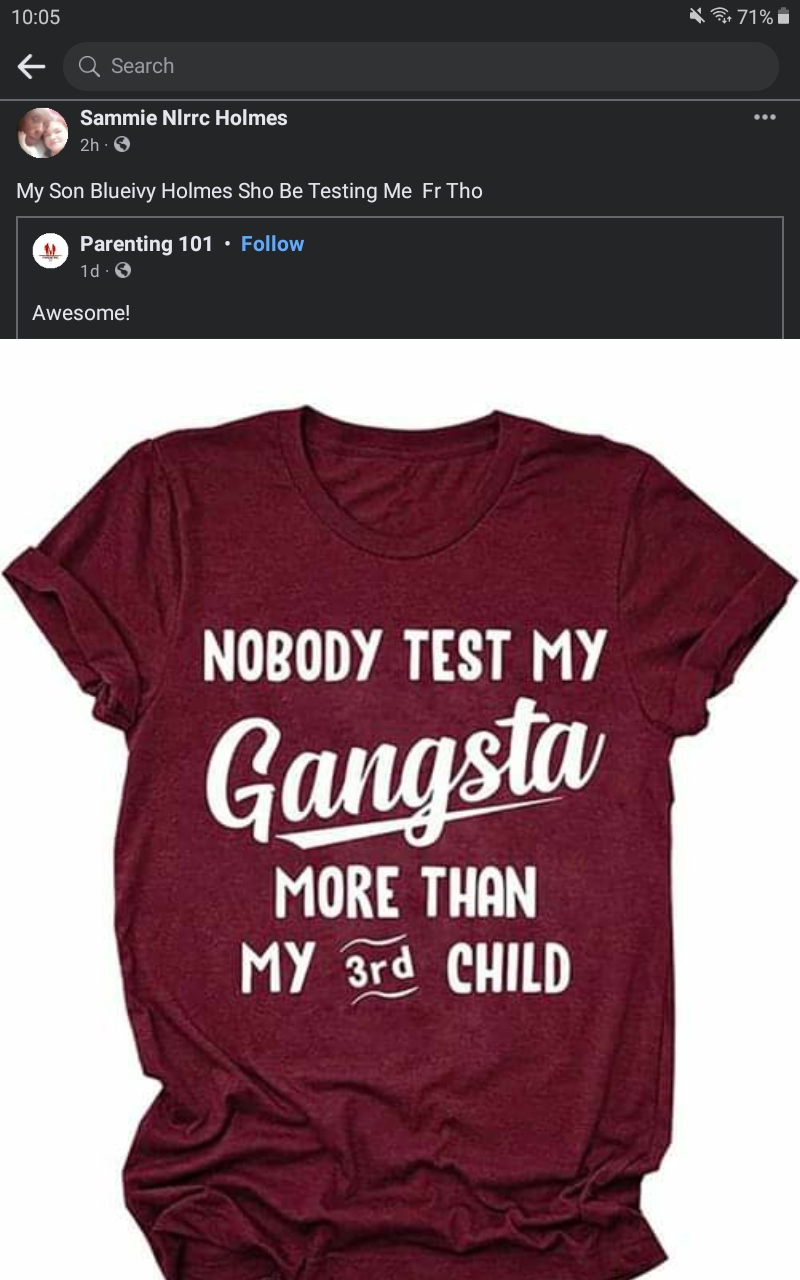Open Sammie Nlrrc Holmes profile name
The height and width of the screenshot is (1280, 800).
[183, 118]
